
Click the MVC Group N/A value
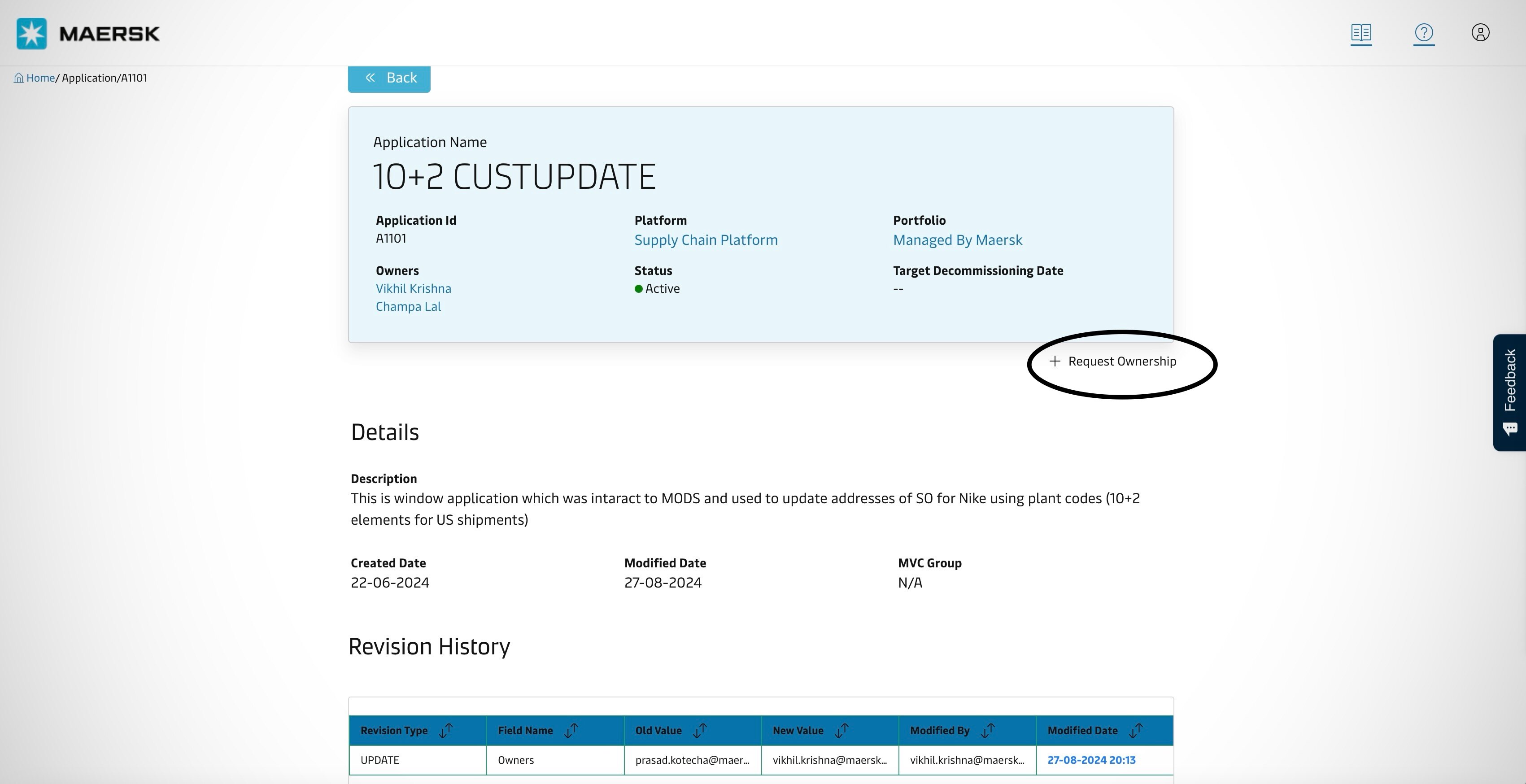tap(910, 583)
